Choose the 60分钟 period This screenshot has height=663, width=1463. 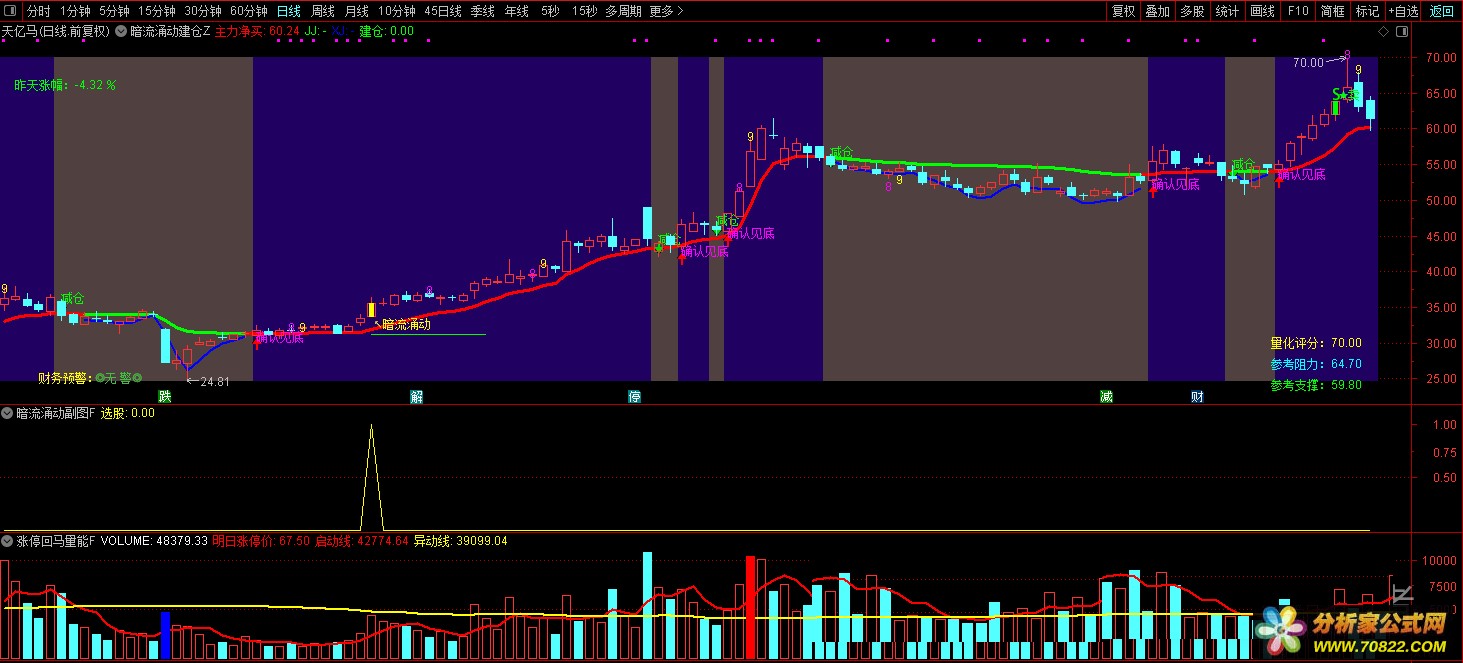pos(249,11)
